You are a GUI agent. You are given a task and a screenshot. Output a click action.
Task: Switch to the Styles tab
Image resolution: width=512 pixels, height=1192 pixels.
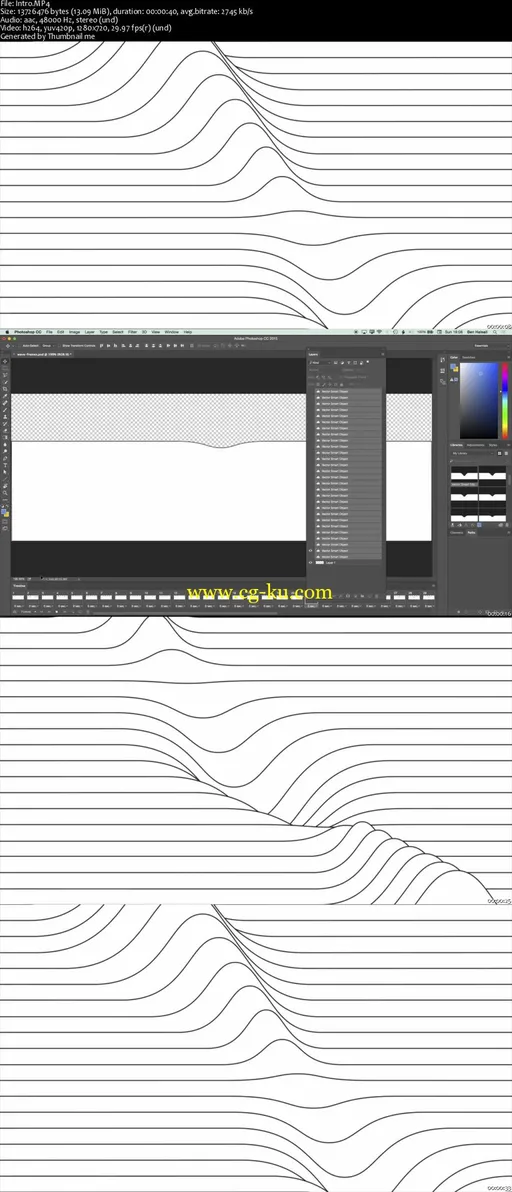(493, 445)
